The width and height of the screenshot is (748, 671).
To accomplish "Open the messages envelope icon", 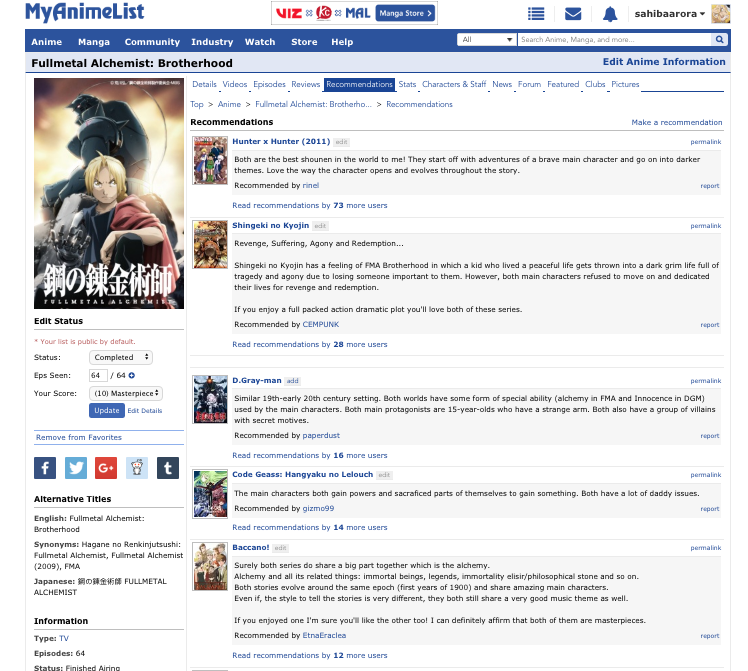I will pyautogui.click(x=572, y=14).
